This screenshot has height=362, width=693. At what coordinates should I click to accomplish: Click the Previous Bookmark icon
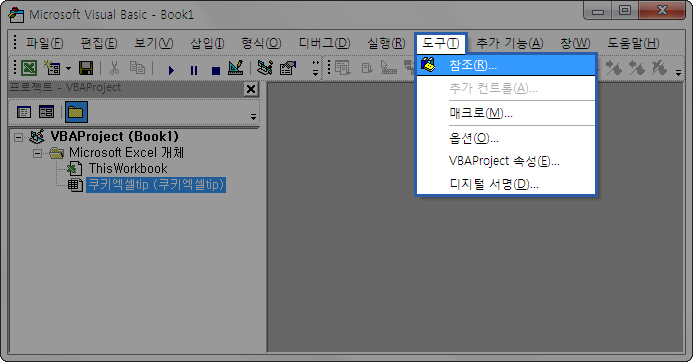point(636,68)
